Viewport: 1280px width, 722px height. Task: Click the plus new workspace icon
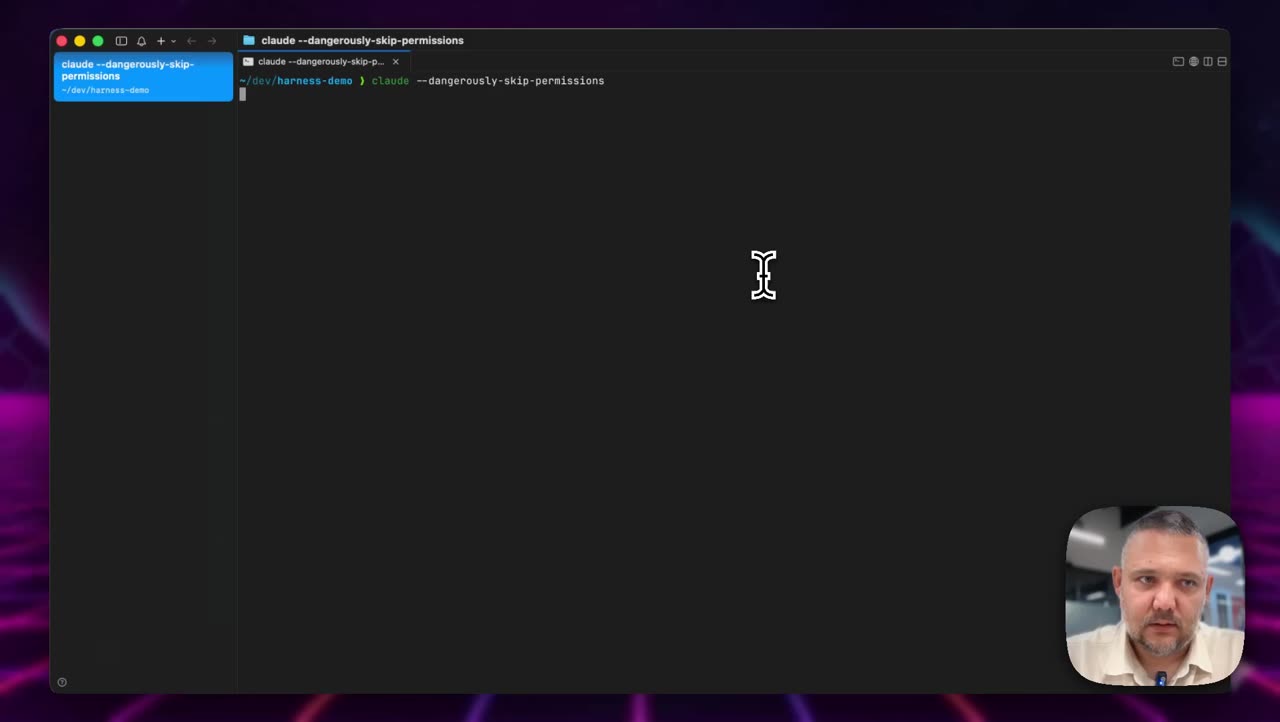pyautogui.click(x=161, y=41)
